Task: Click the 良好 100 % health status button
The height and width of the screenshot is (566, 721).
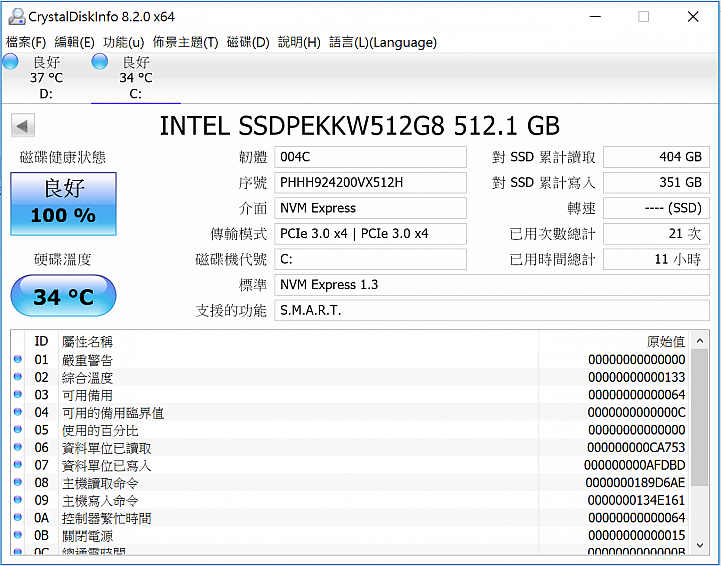Action: coord(63,204)
